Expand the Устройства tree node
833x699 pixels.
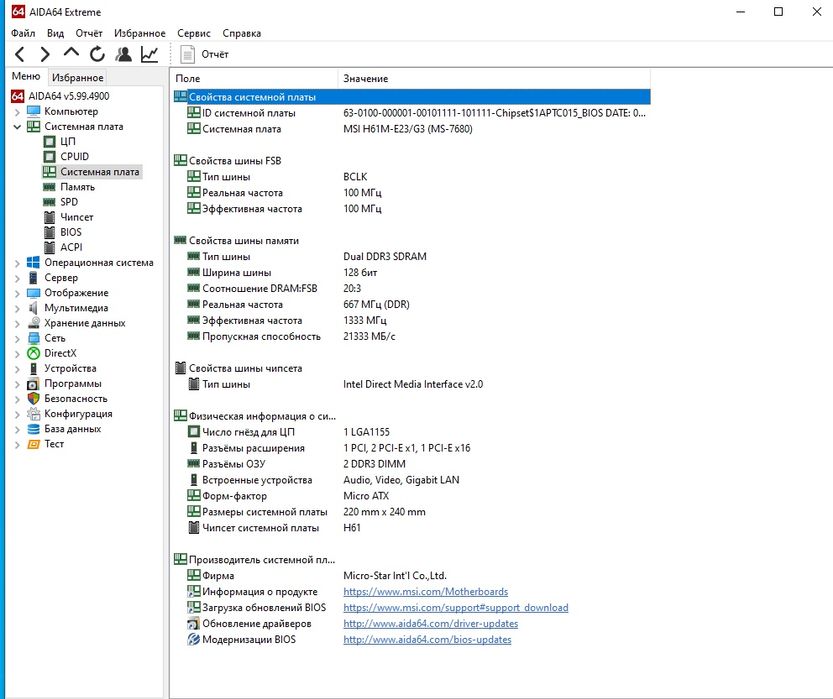point(17,369)
